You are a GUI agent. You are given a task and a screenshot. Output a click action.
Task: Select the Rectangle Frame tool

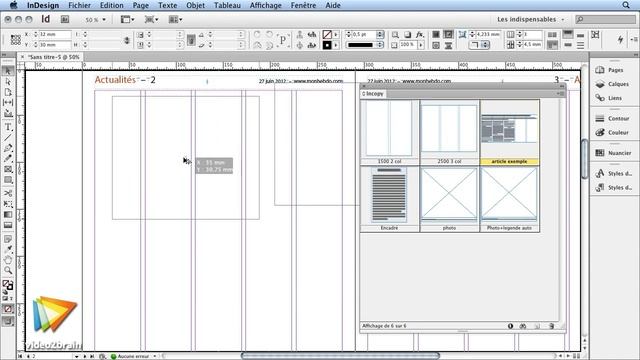(x=8, y=169)
